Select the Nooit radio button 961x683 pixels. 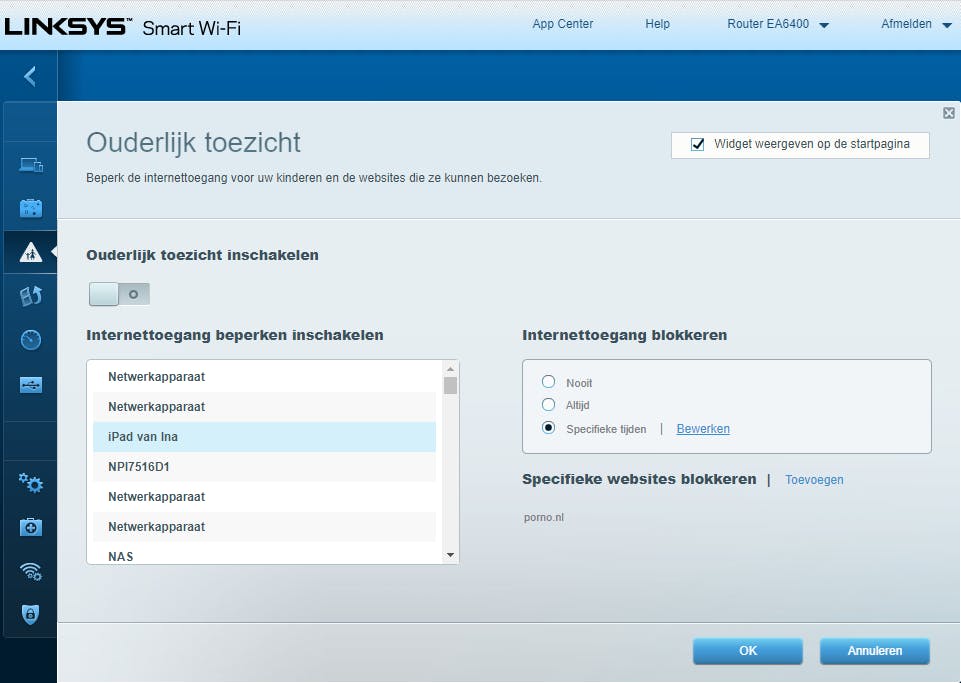[549, 382]
